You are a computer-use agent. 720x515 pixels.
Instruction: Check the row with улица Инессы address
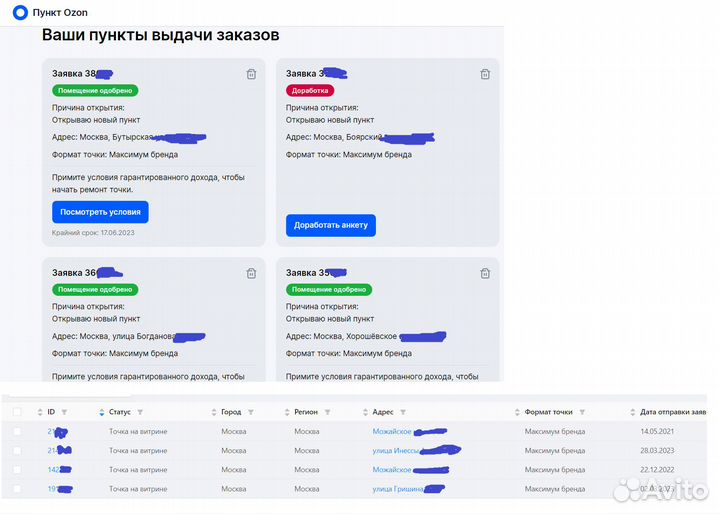(x=17, y=451)
